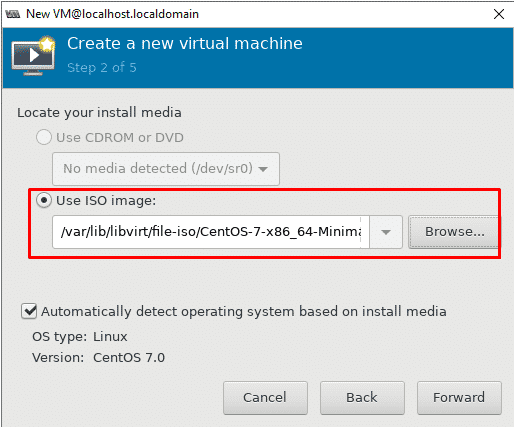This screenshot has width=515, height=427.
Task: Click the Version CentOS 7.0 value
Action: (x=129, y=358)
